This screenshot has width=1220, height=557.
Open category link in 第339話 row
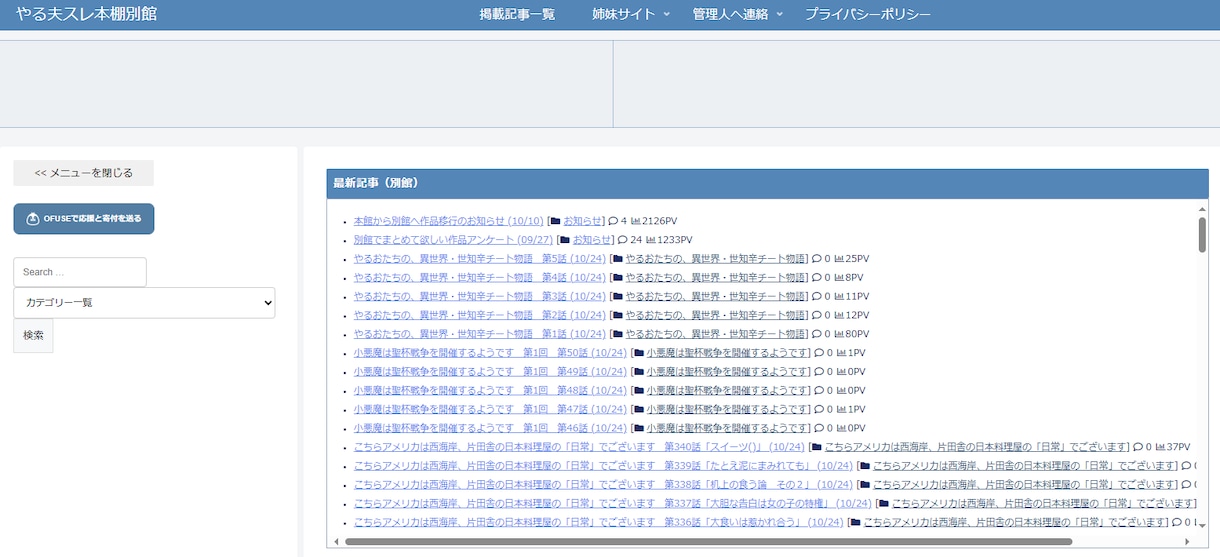pyautogui.click(x=1024, y=466)
